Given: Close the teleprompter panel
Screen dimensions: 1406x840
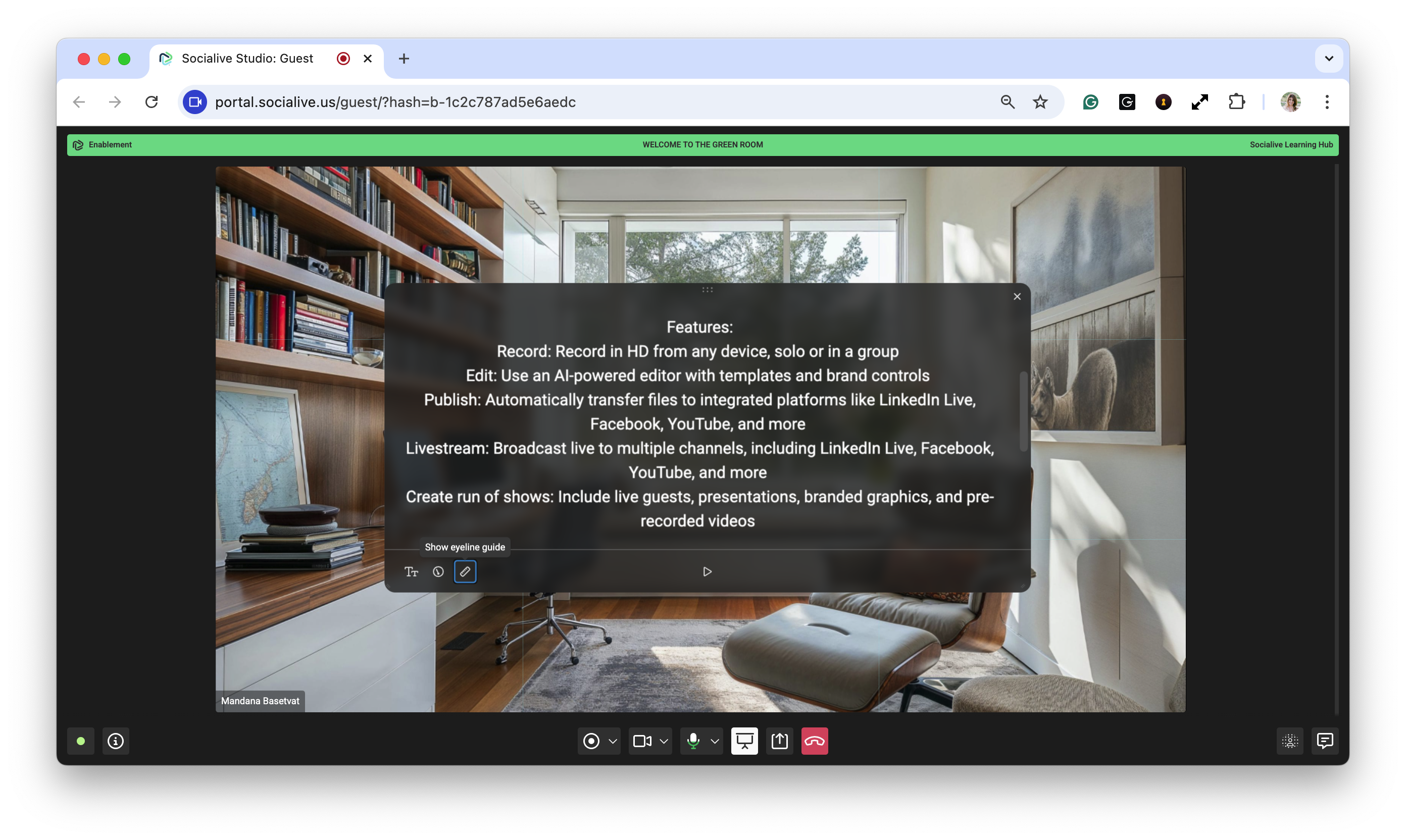Looking at the screenshot, I should tap(1017, 297).
